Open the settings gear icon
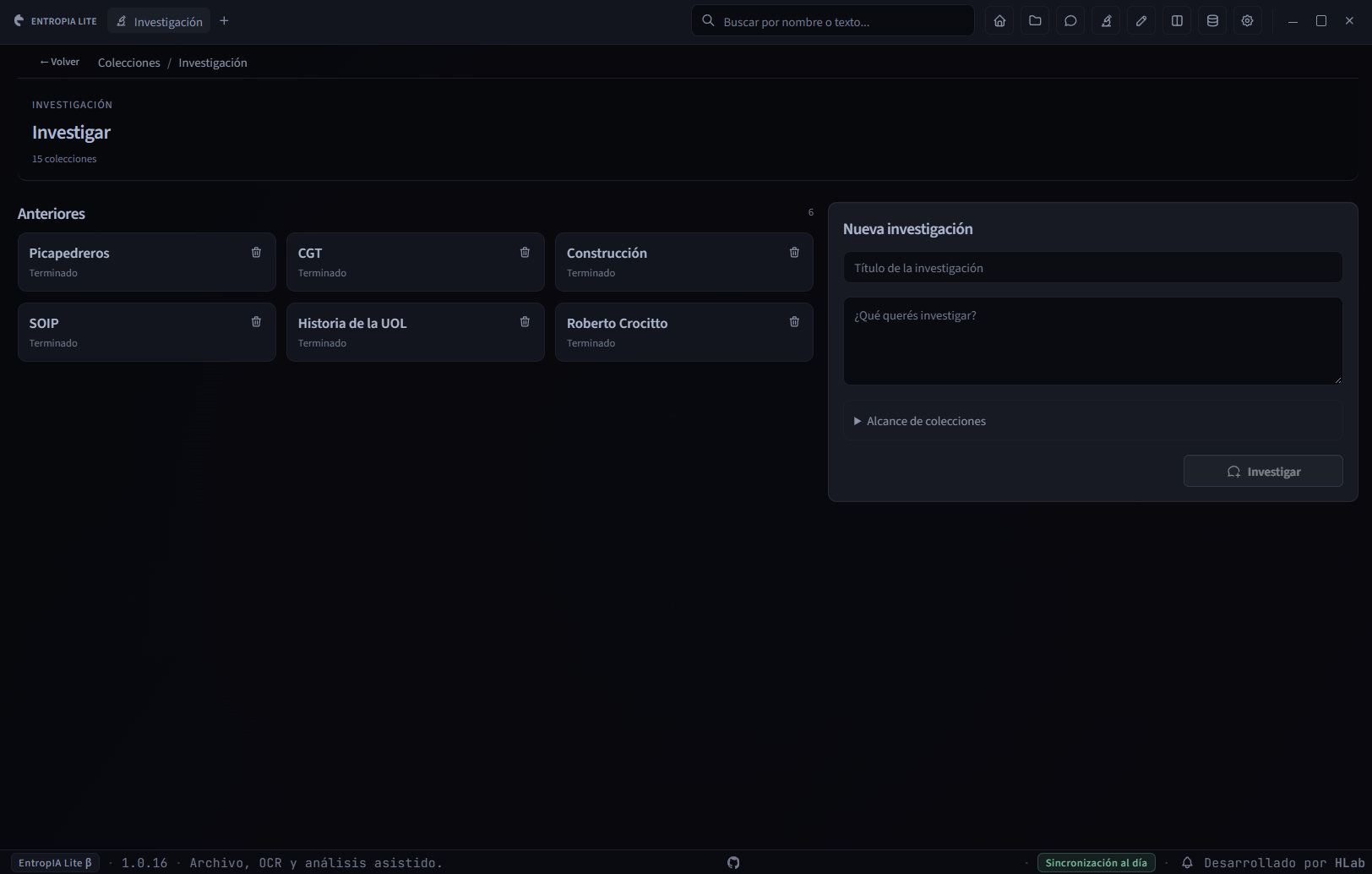The width and height of the screenshot is (1372, 874). (1247, 21)
